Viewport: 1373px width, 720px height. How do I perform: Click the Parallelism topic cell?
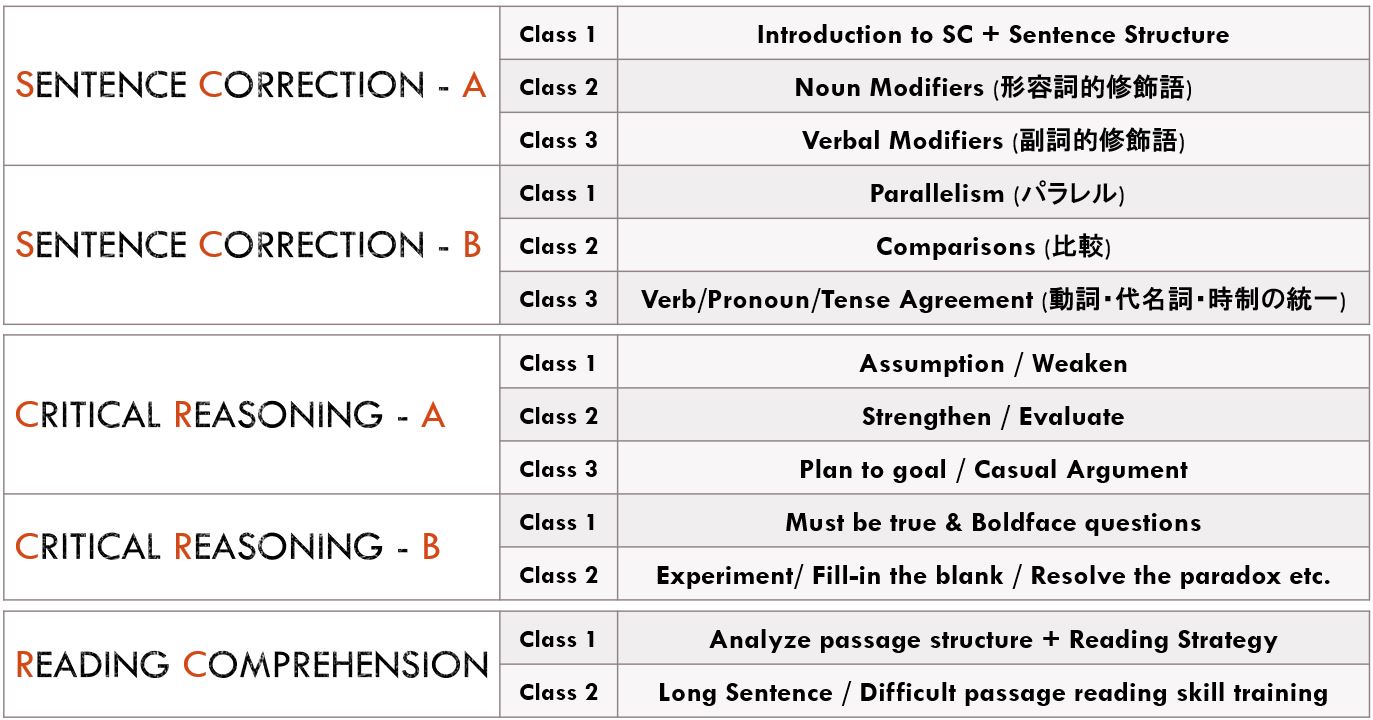(993, 193)
